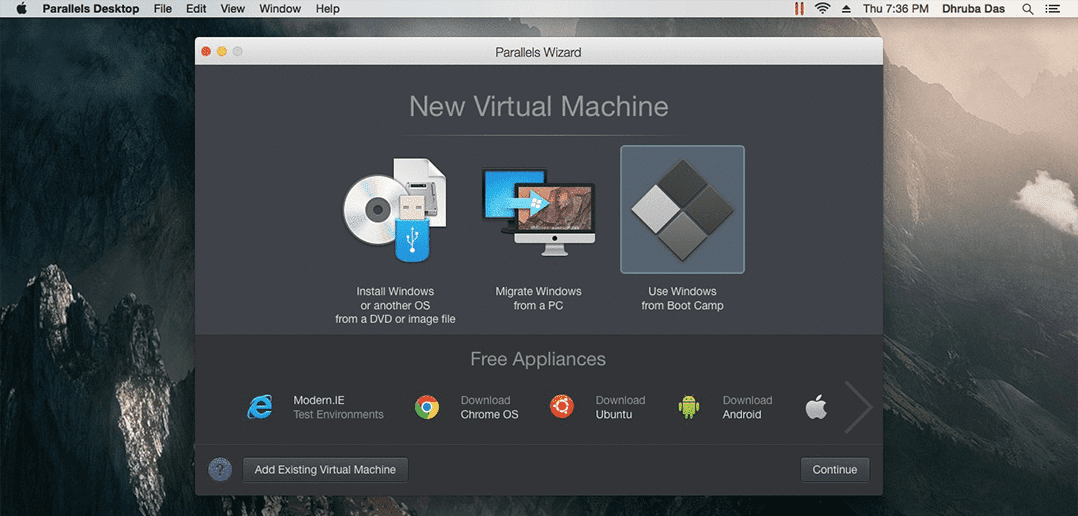Minimize the Parallels Wizard with yellow button
The image size is (1078, 516).
[x=221, y=52]
